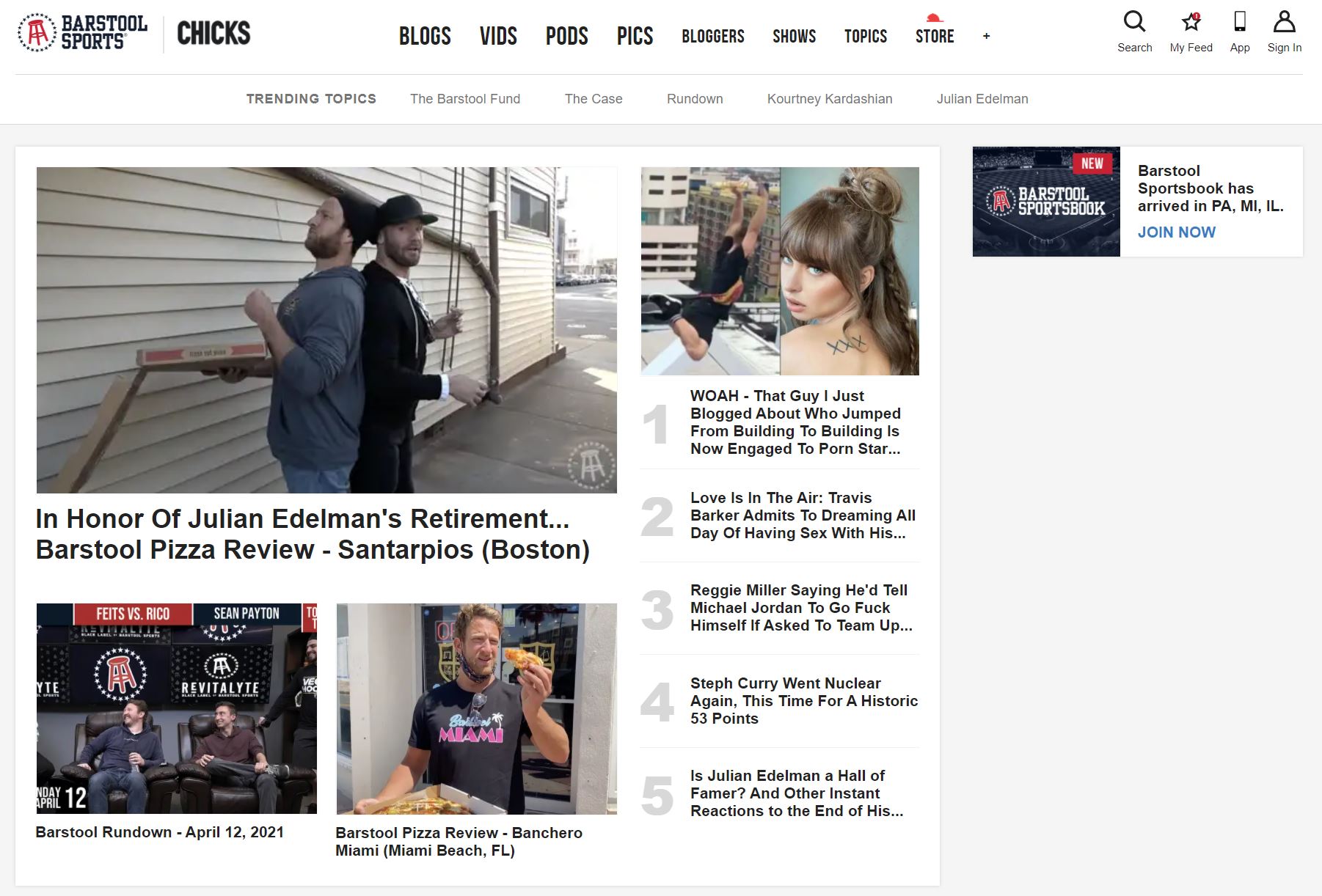Image resolution: width=1322 pixels, height=896 pixels.
Task: Go to SHOWS page
Action: (794, 36)
